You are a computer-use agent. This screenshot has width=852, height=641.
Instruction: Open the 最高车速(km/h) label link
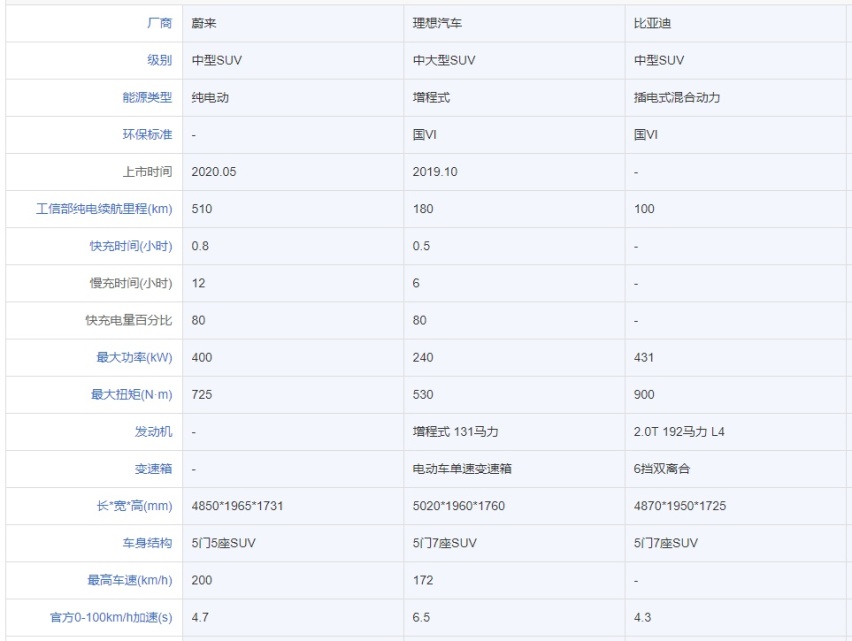[x=129, y=581]
